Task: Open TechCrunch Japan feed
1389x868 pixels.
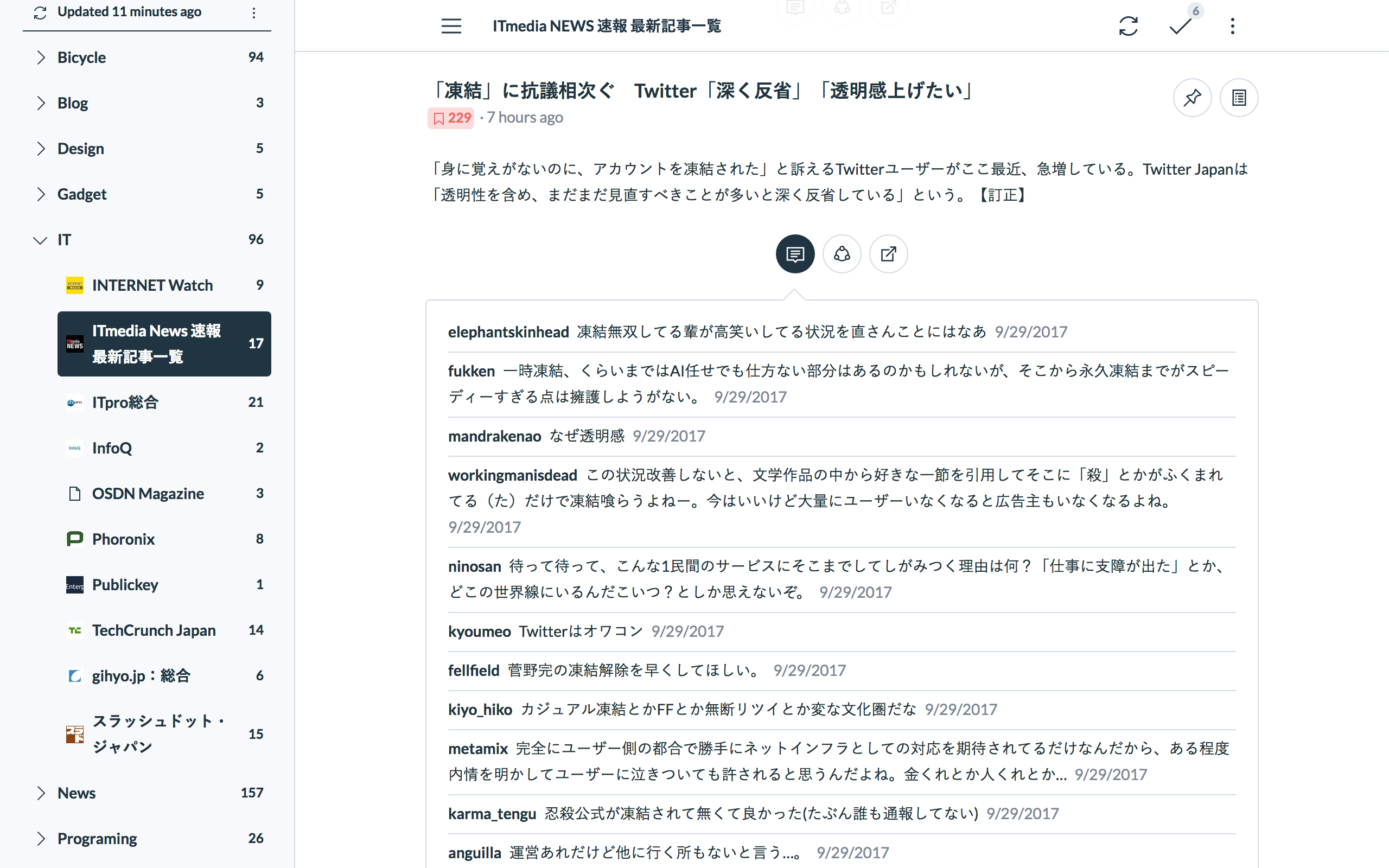Action: (164, 630)
